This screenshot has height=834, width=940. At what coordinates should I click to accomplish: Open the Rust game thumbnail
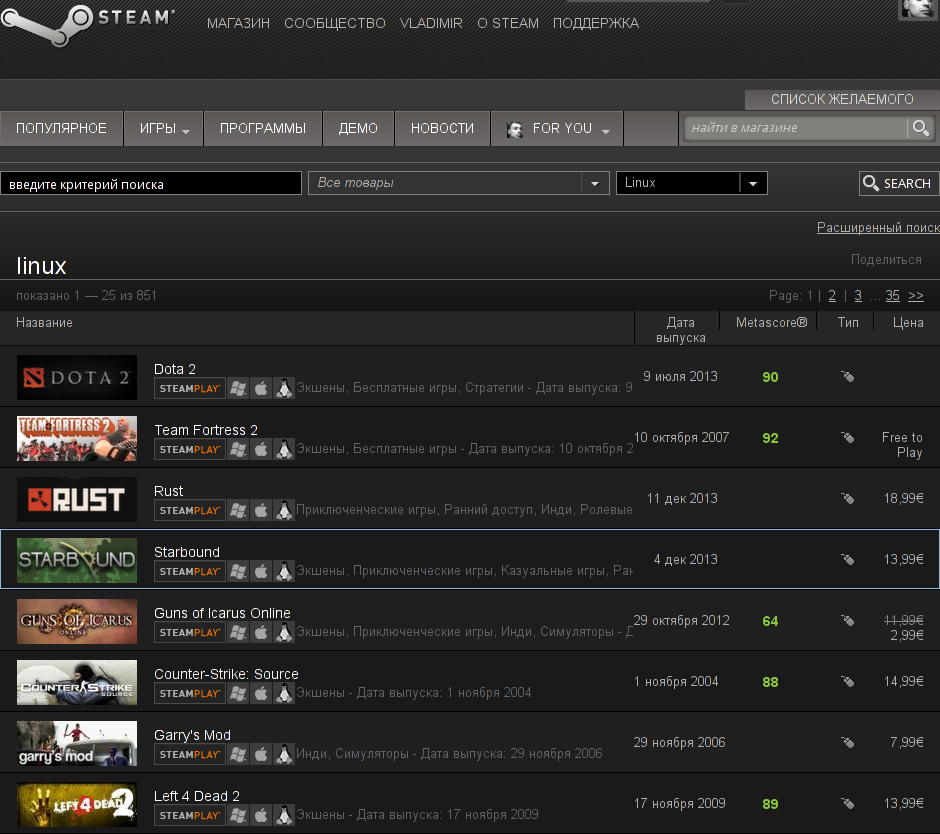pos(77,499)
